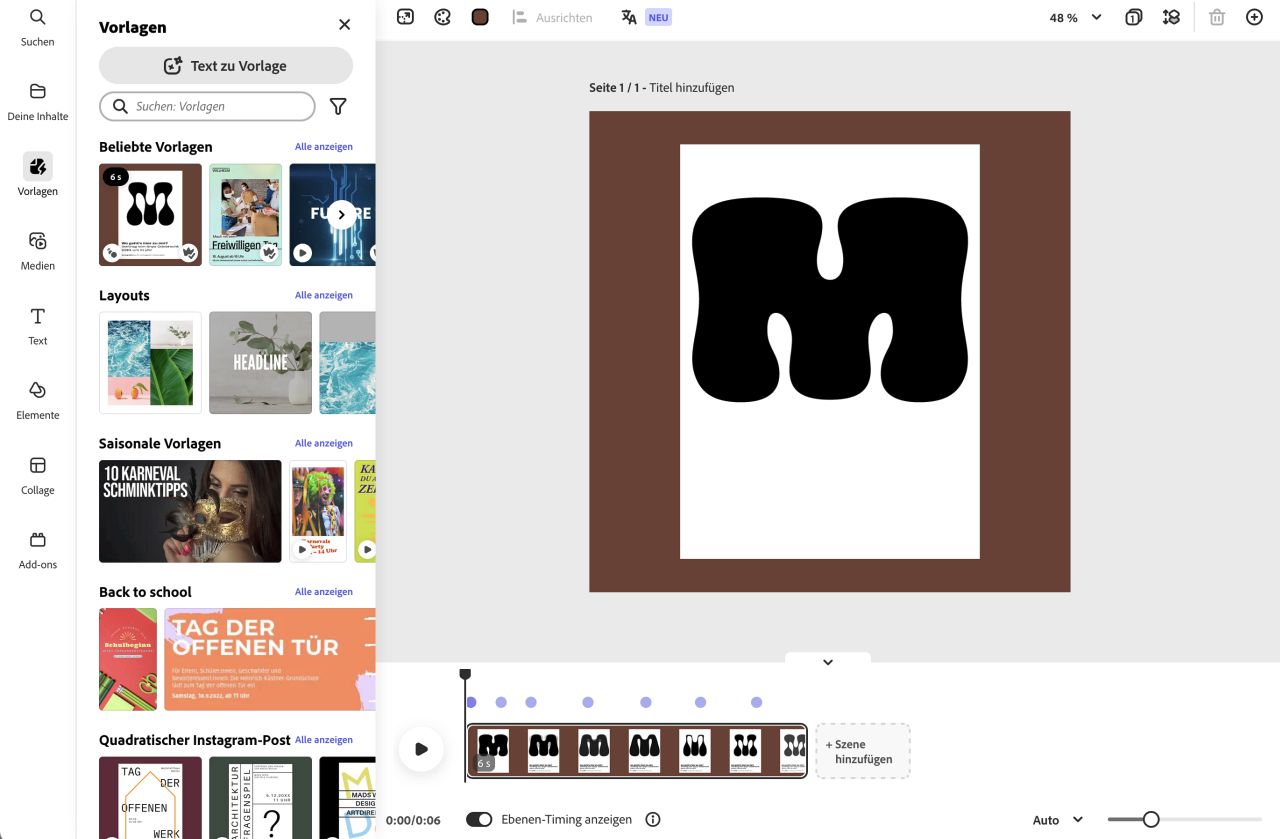Select the Schulbeginn template
Screen dimensions: 1280x839
(x=128, y=659)
